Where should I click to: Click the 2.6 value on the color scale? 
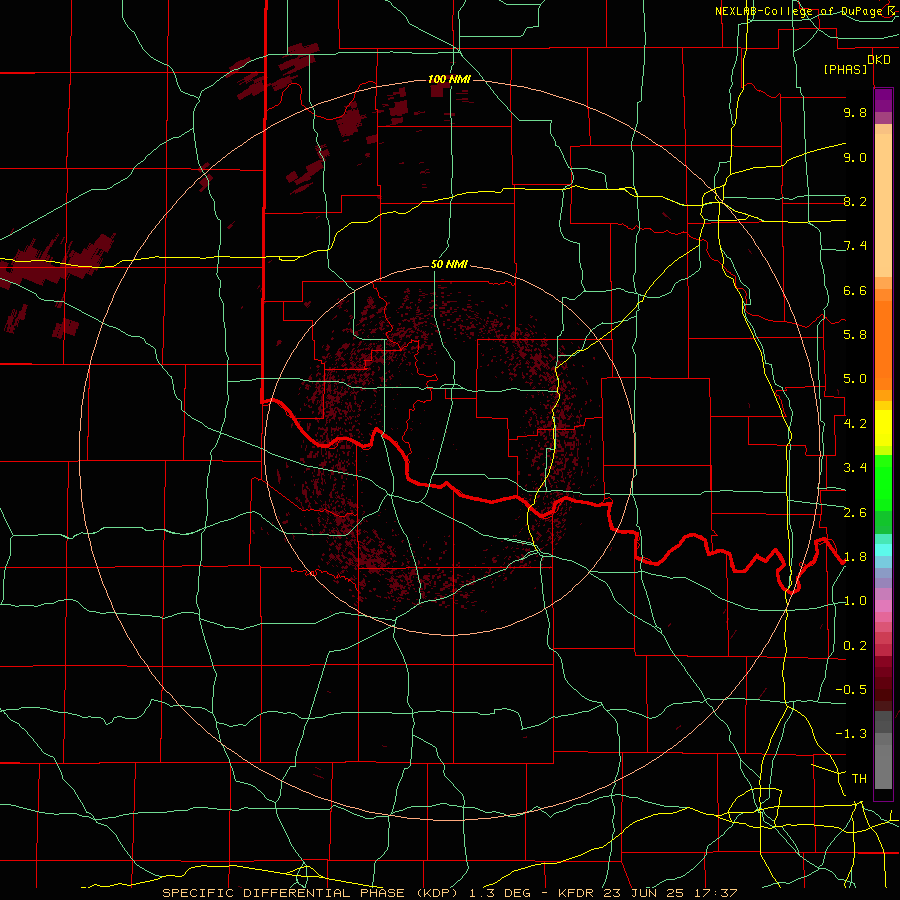855,513
